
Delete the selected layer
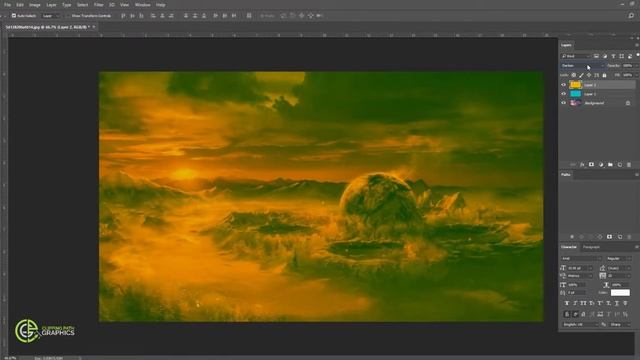pyautogui.click(x=629, y=164)
